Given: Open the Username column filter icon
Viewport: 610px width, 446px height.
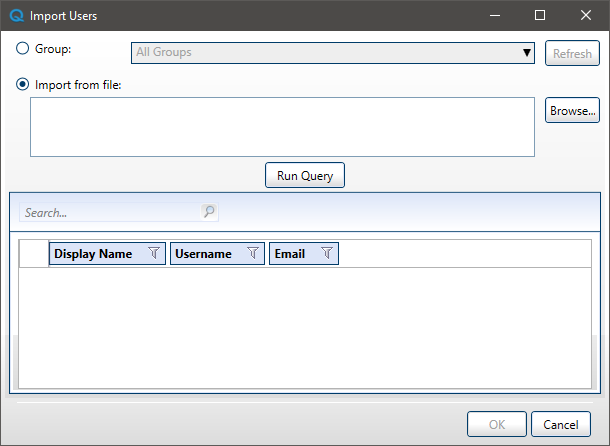Looking at the screenshot, I should (253, 254).
